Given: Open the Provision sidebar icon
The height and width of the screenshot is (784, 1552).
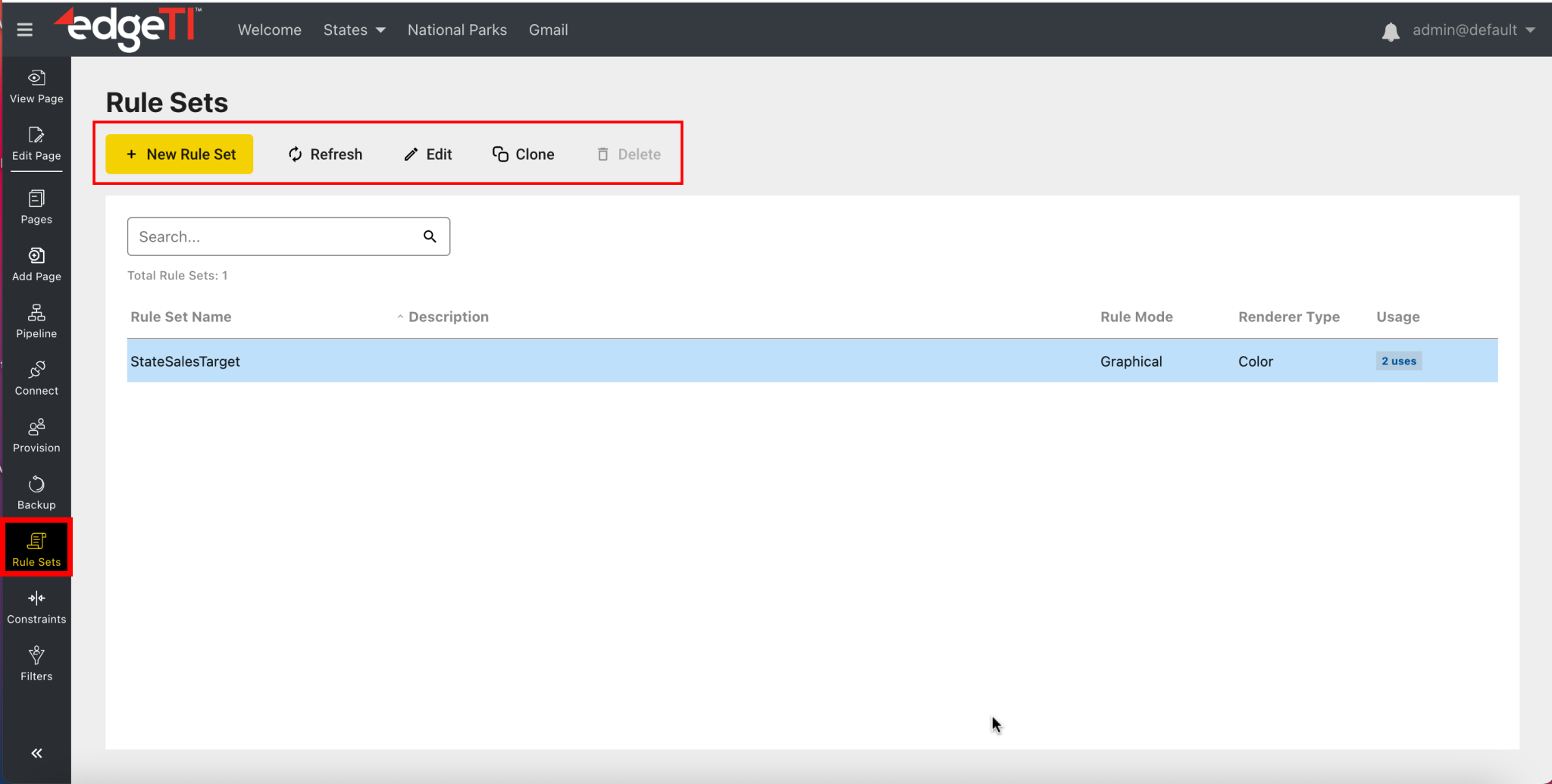Looking at the screenshot, I should [36, 427].
